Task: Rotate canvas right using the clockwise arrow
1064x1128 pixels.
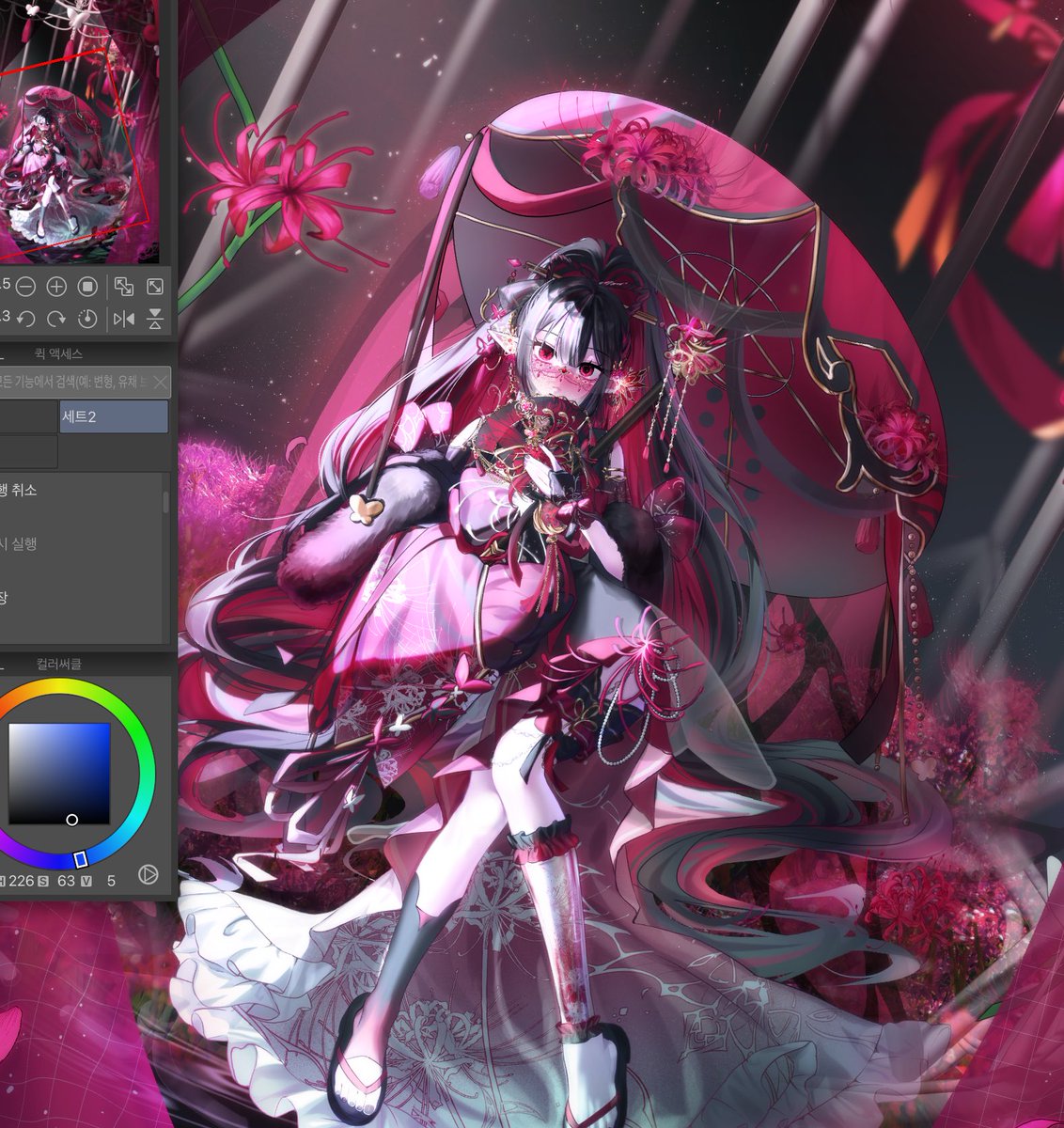Action: click(x=56, y=319)
